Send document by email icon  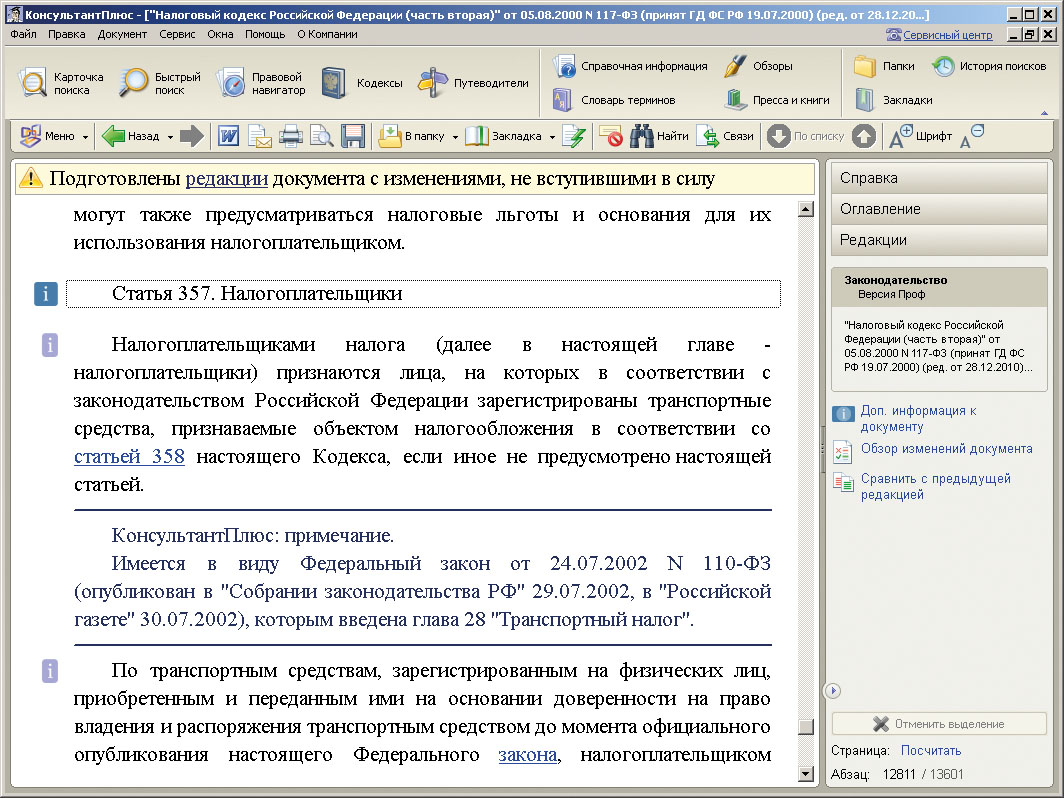coord(259,136)
